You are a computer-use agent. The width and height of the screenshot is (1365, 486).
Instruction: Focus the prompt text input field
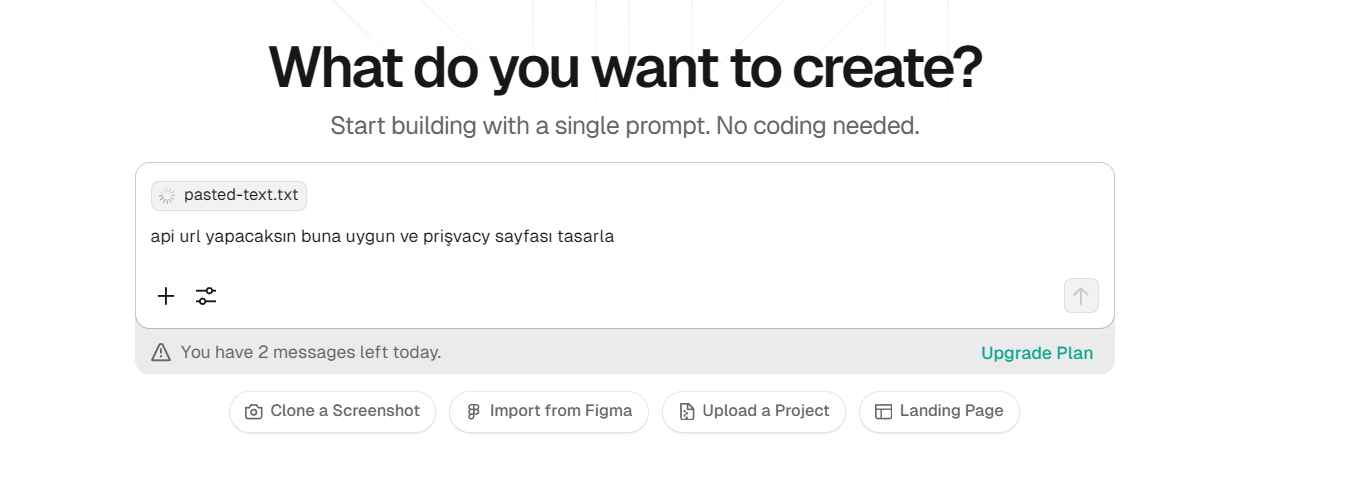point(624,237)
